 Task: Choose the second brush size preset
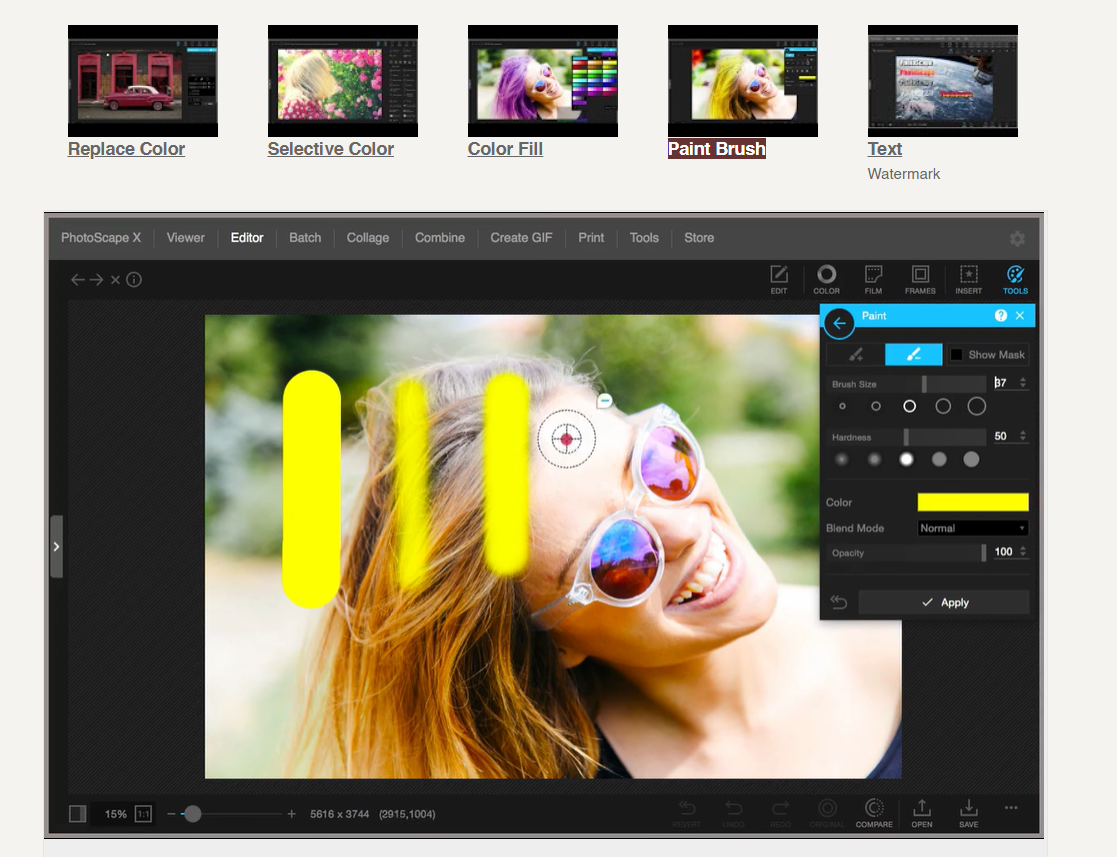point(876,406)
